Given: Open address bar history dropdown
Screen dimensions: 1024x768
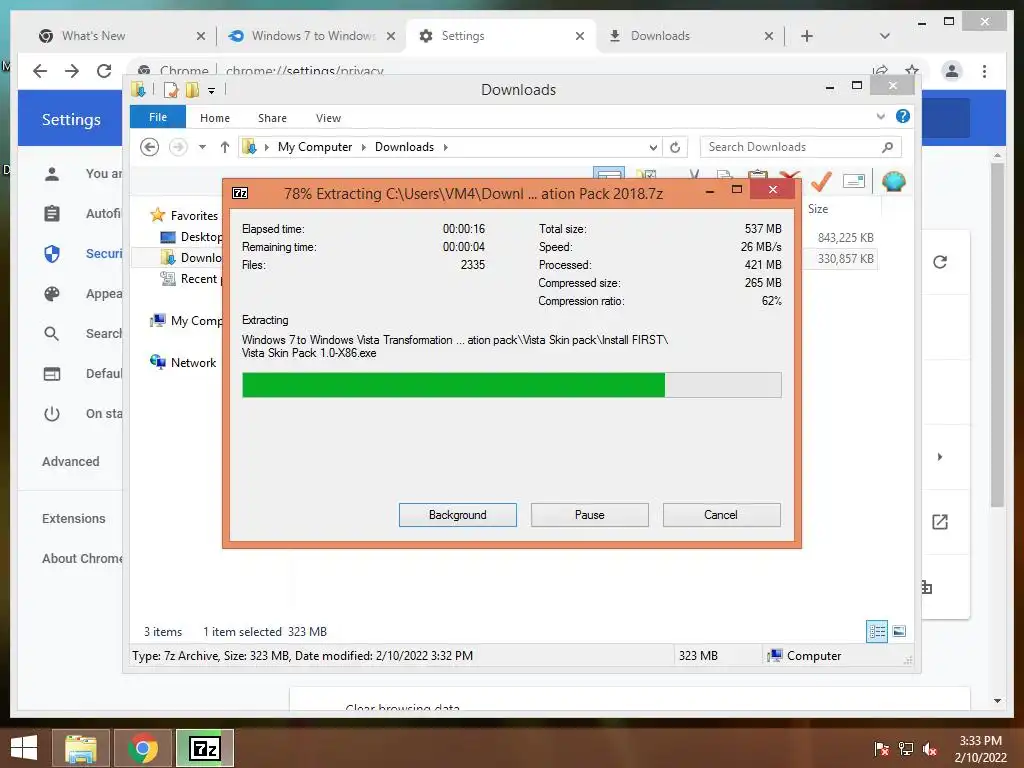Looking at the screenshot, I should 652,148.
